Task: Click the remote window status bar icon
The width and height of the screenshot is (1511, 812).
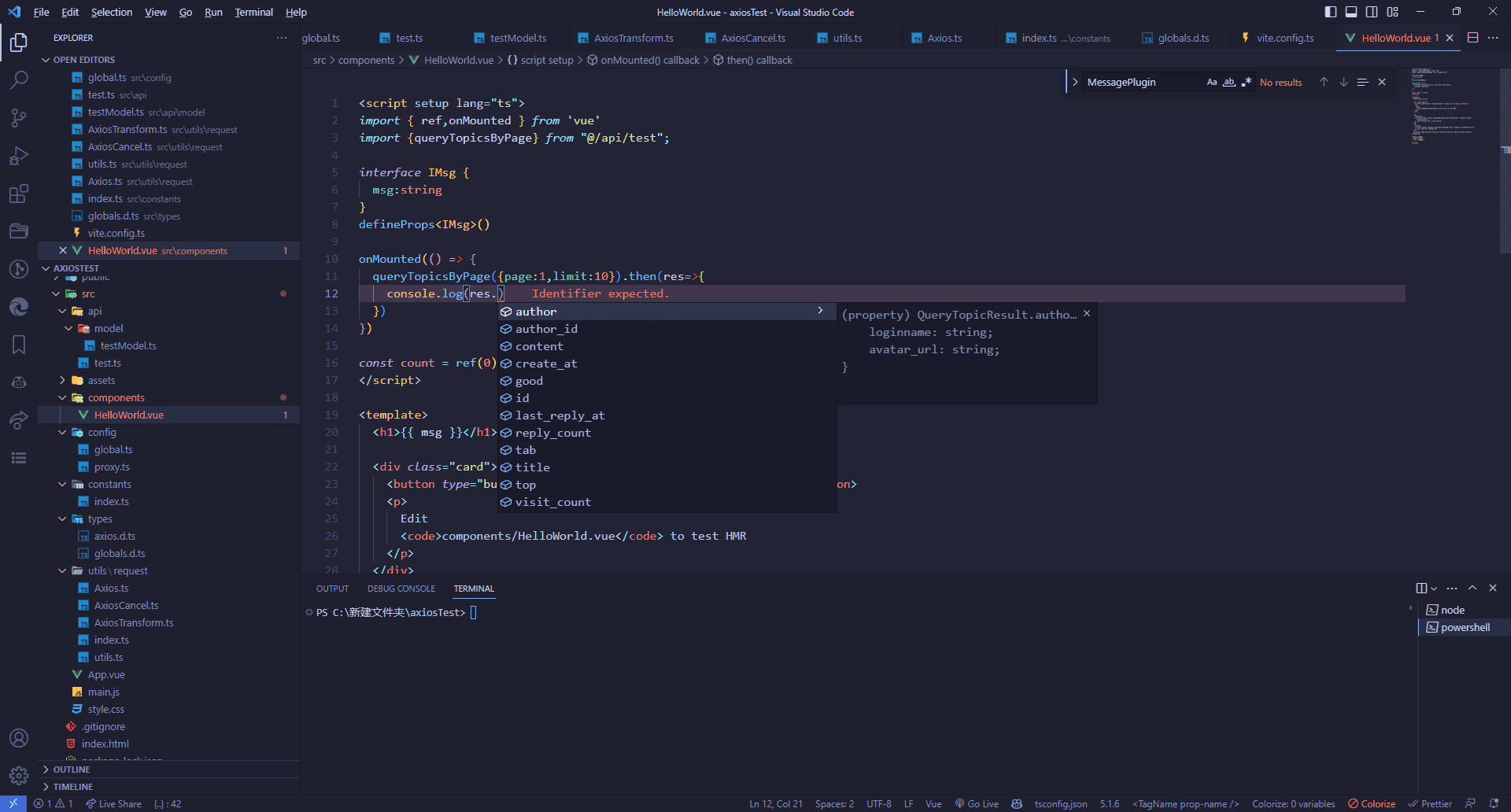Action: (13, 803)
